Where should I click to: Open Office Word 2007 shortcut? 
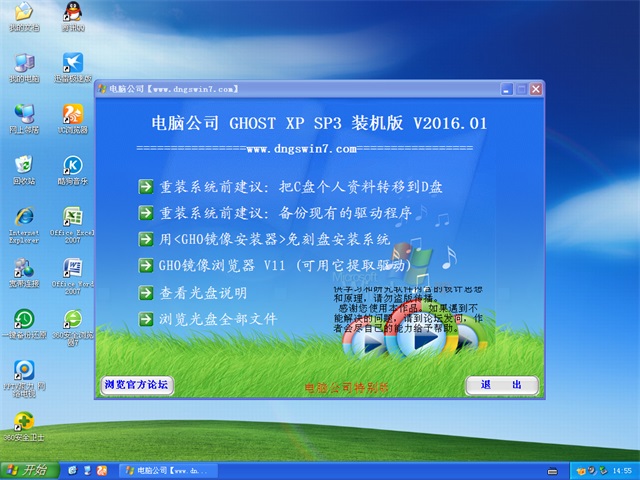(x=72, y=269)
